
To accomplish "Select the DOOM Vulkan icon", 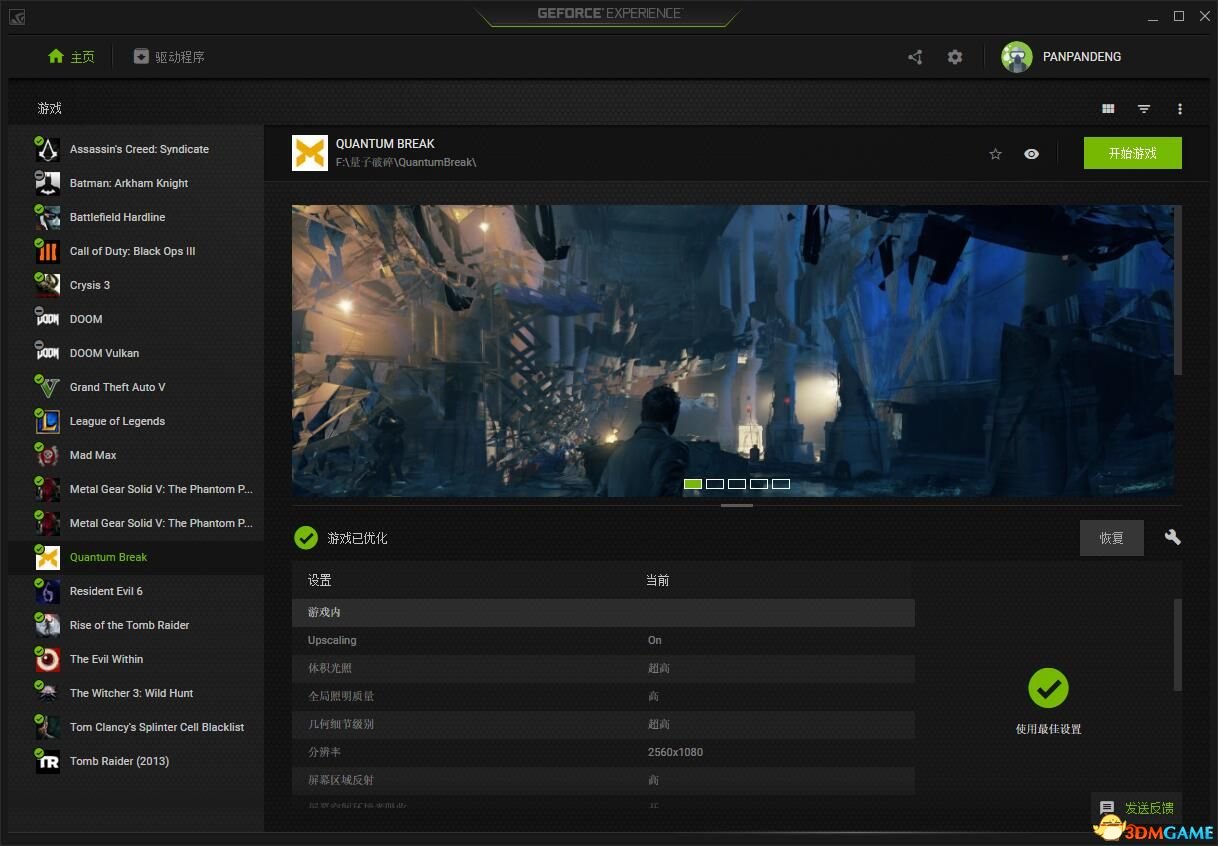I will pyautogui.click(x=47, y=353).
